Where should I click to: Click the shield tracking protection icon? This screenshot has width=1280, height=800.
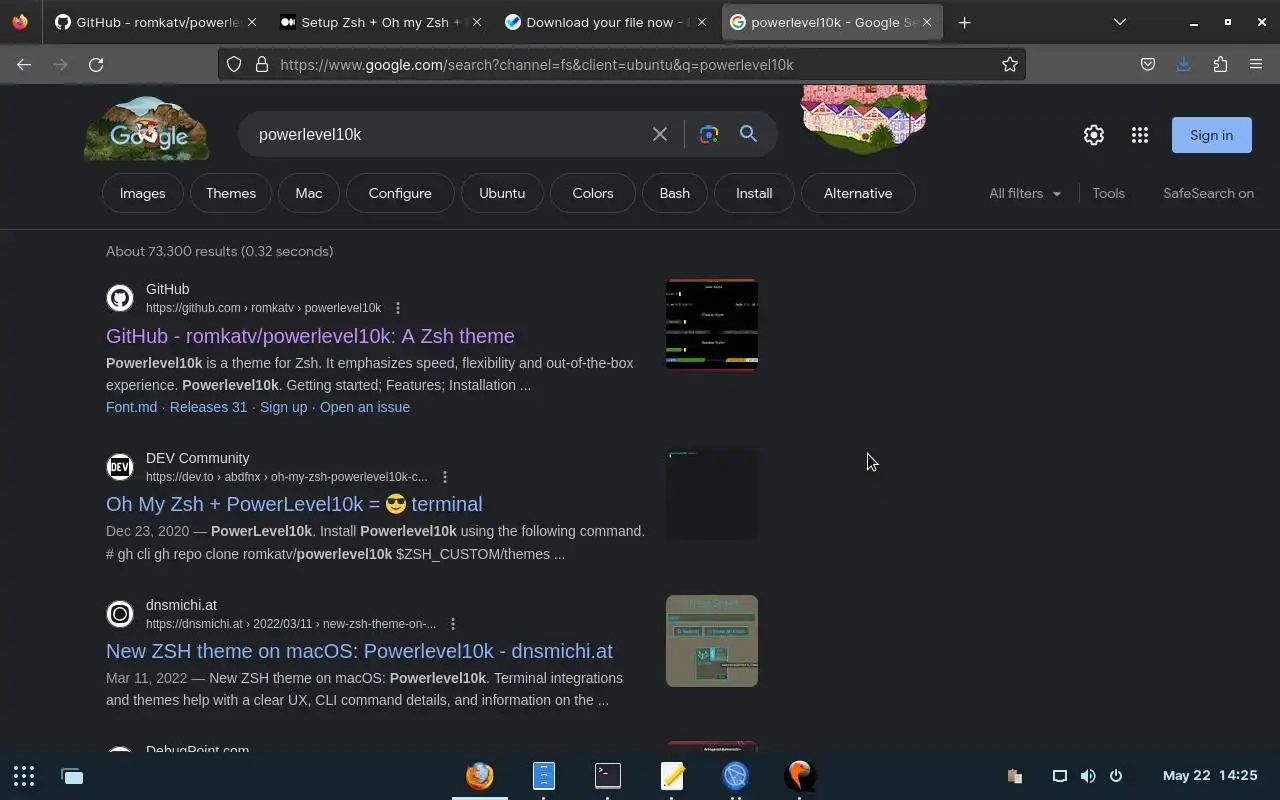pyautogui.click(x=234, y=64)
